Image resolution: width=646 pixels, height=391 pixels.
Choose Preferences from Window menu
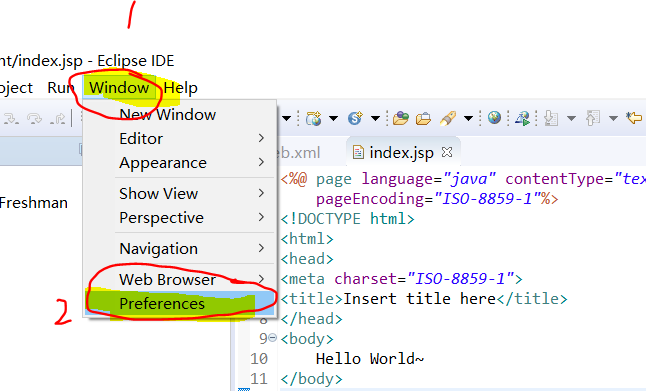[179, 304]
